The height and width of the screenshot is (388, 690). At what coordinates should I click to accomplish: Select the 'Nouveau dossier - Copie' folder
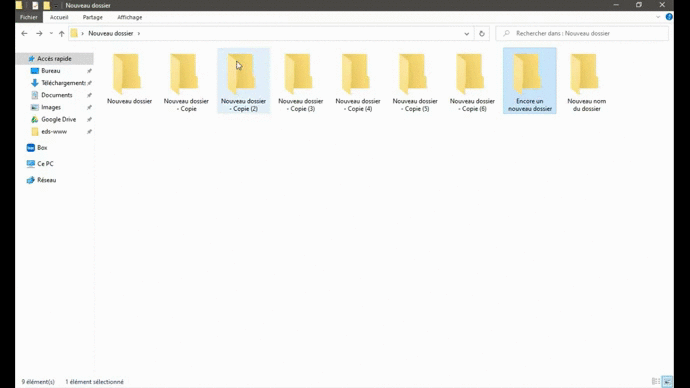click(x=186, y=81)
